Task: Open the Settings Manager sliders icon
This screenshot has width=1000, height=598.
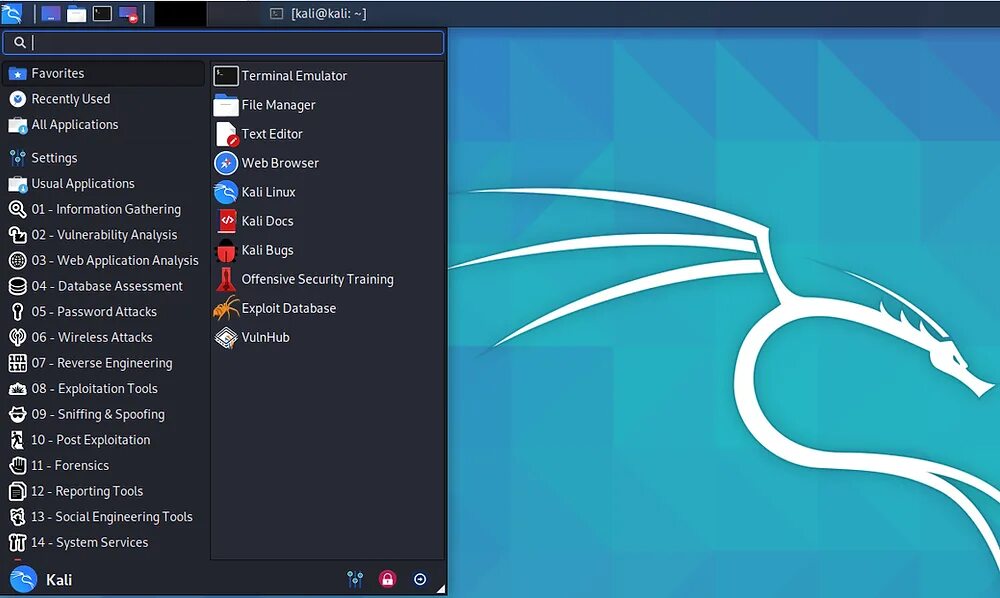Action: pos(355,579)
